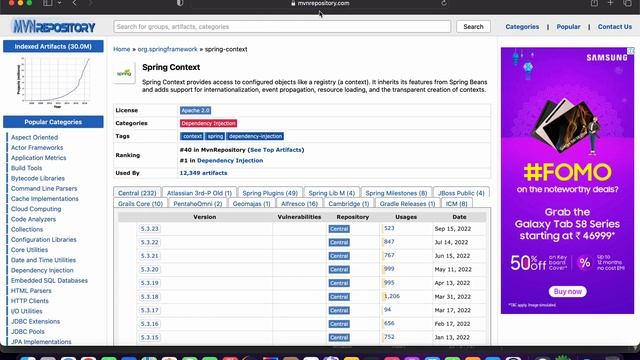Image resolution: width=640 pixels, height=360 pixels.
Task: Select the Central (232) tab
Action: point(137,193)
